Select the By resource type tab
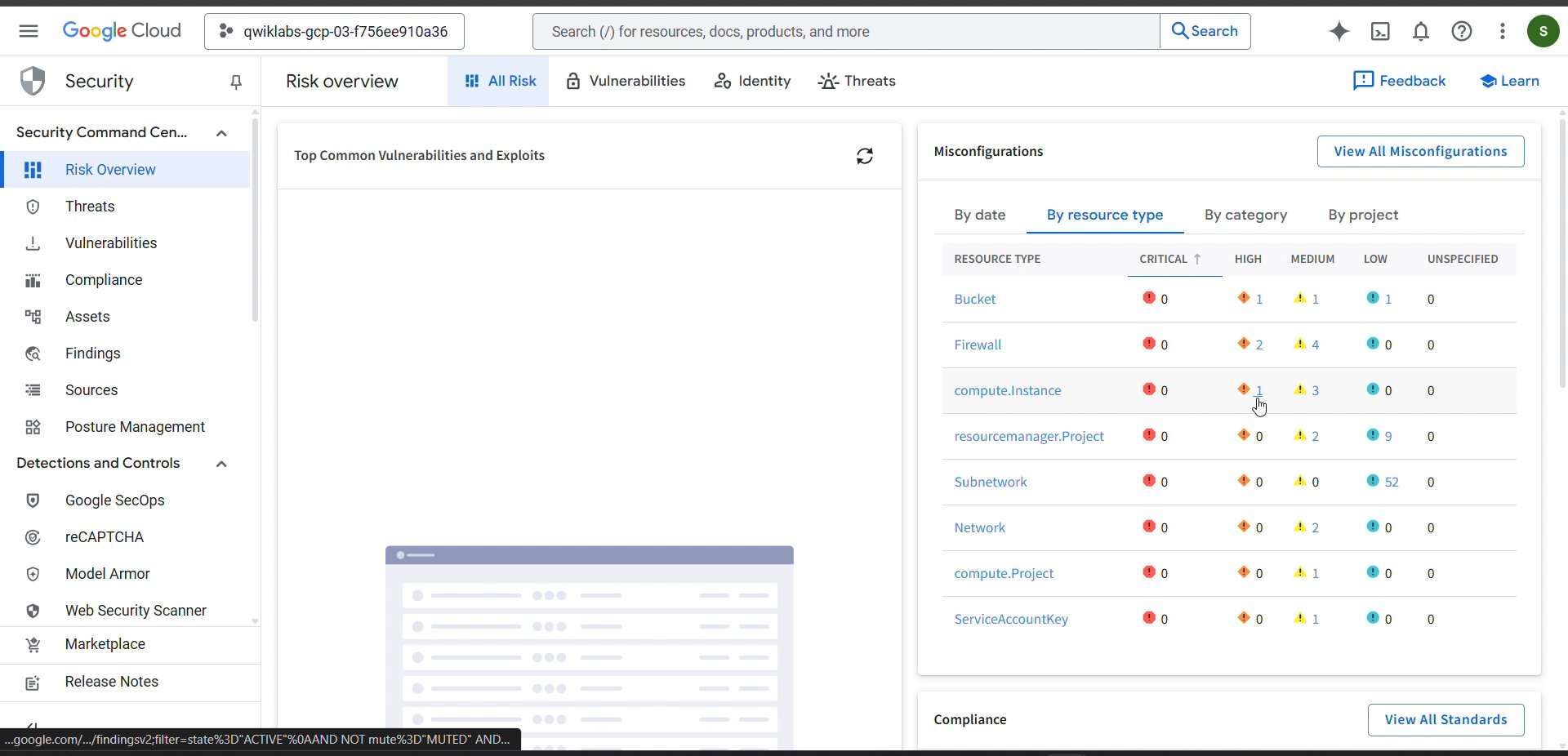The height and width of the screenshot is (756, 1568). (x=1105, y=215)
